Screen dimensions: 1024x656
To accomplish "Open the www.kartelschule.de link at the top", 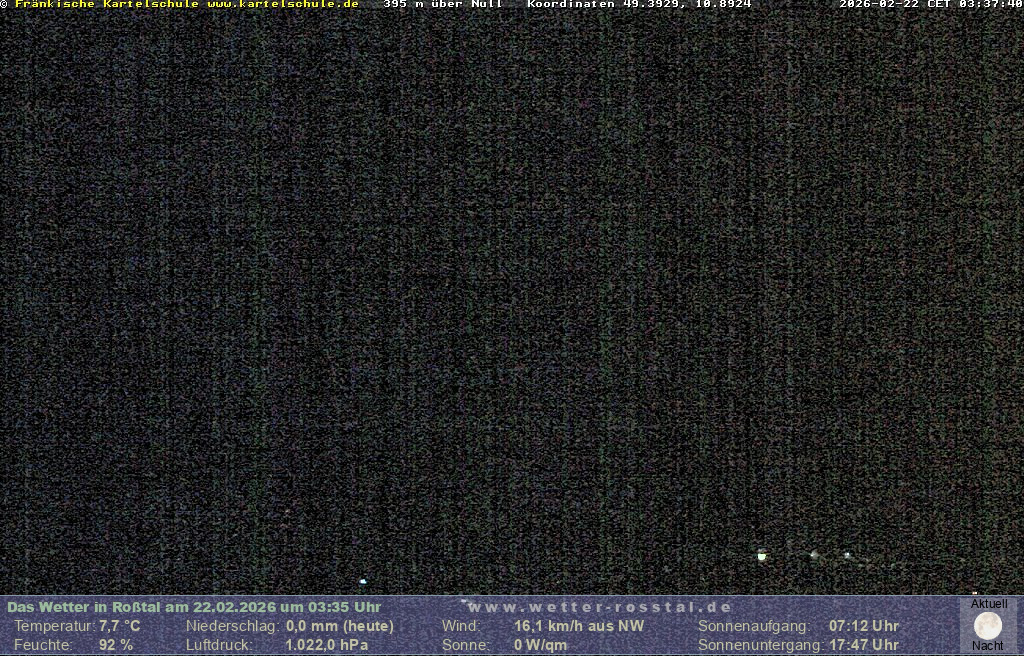I will tap(283, 4).
